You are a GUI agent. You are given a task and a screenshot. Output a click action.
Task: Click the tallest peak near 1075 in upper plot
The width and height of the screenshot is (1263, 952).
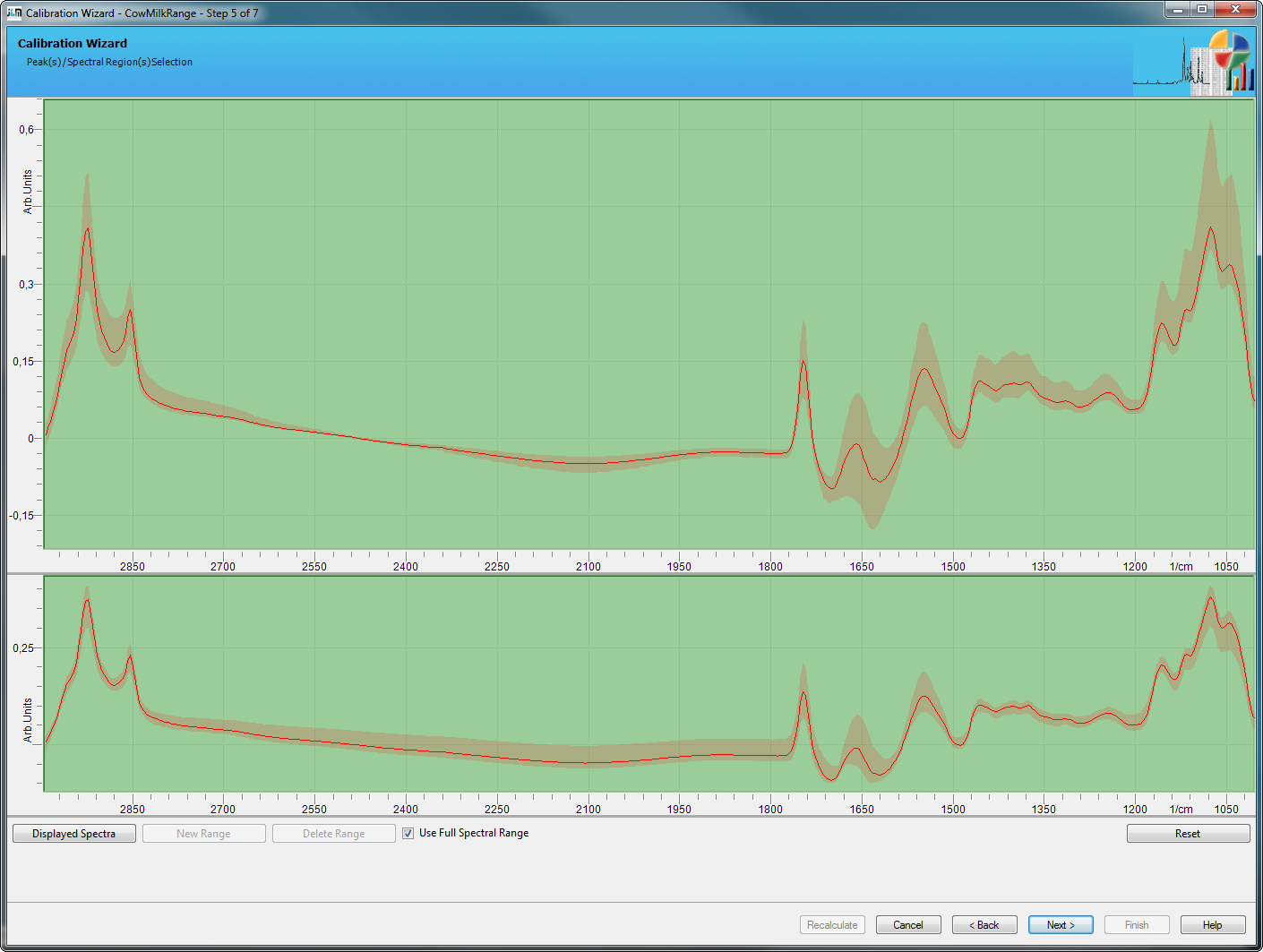[1211, 228]
